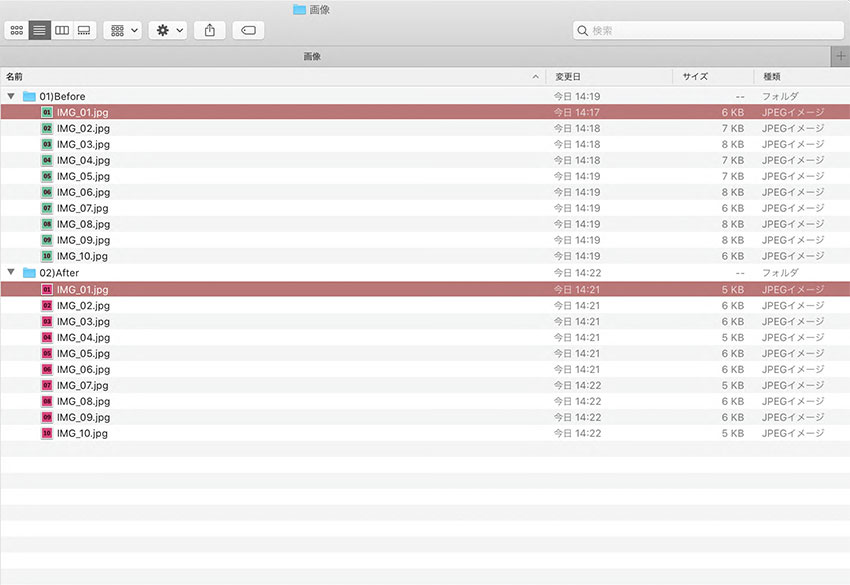Click pink 03 icon in After folder
The height and width of the screenshot is (585, 850).
[x=47, y=322]
